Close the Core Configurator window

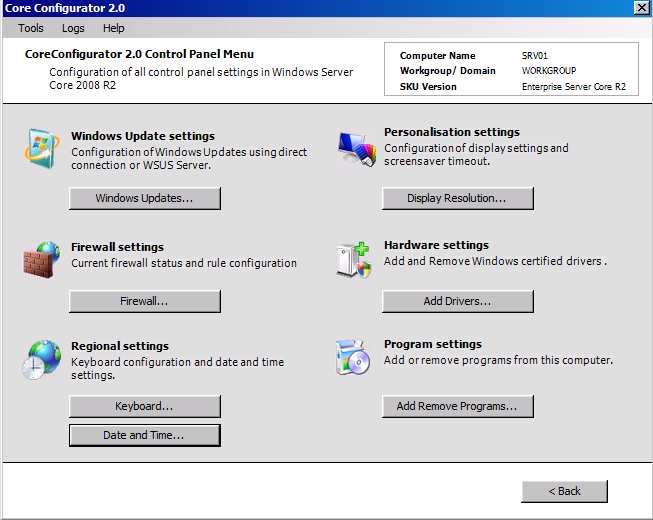click(x=641, y=8)
